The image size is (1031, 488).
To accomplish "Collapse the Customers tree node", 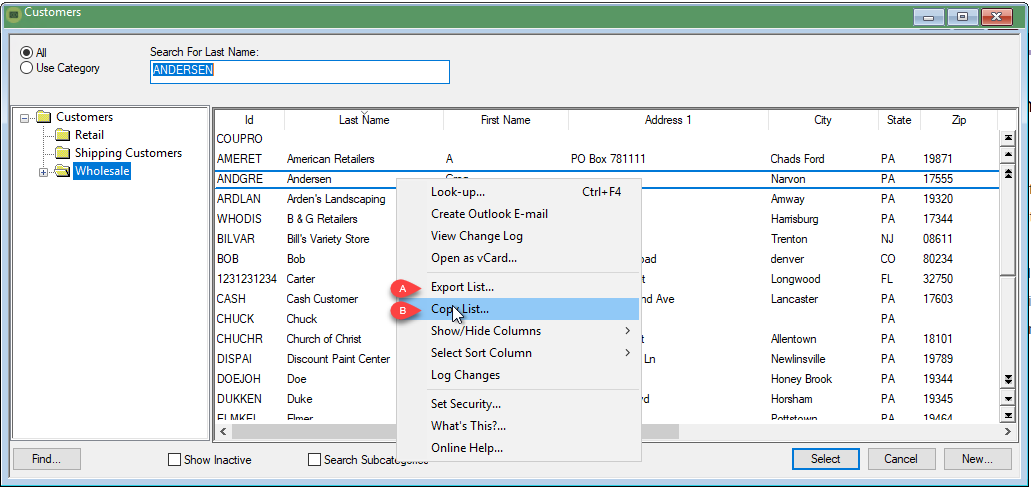I will (25, 118).
